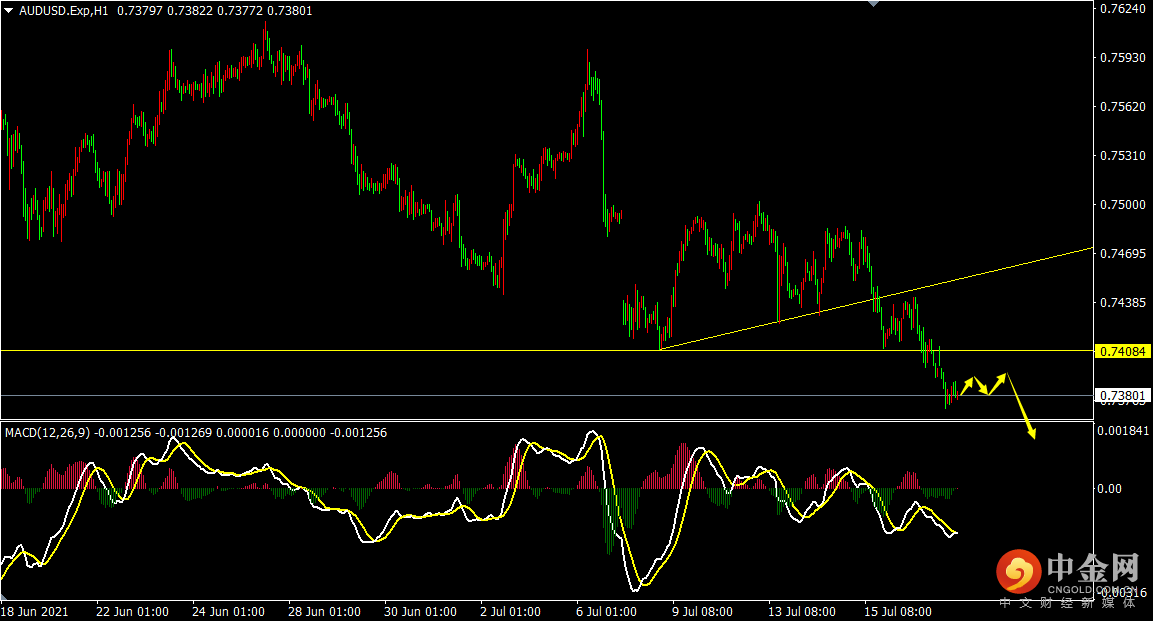Click the gray chart shift marker at top
1153x621 pixels.
(875, 4)
